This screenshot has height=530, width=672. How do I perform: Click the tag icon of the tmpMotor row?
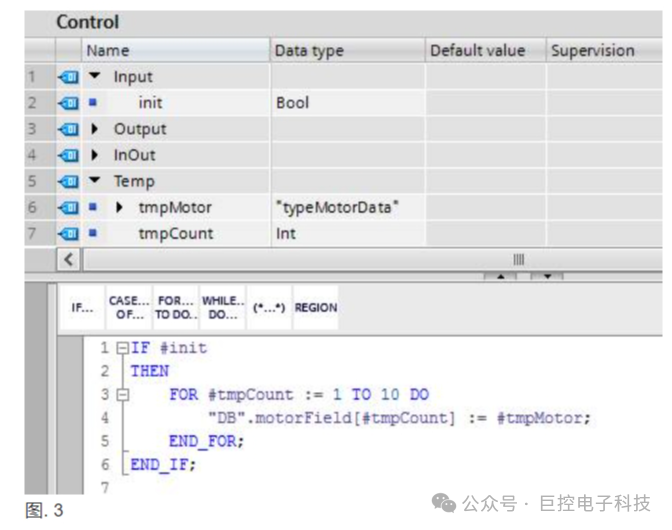click(x=69, y=208)
